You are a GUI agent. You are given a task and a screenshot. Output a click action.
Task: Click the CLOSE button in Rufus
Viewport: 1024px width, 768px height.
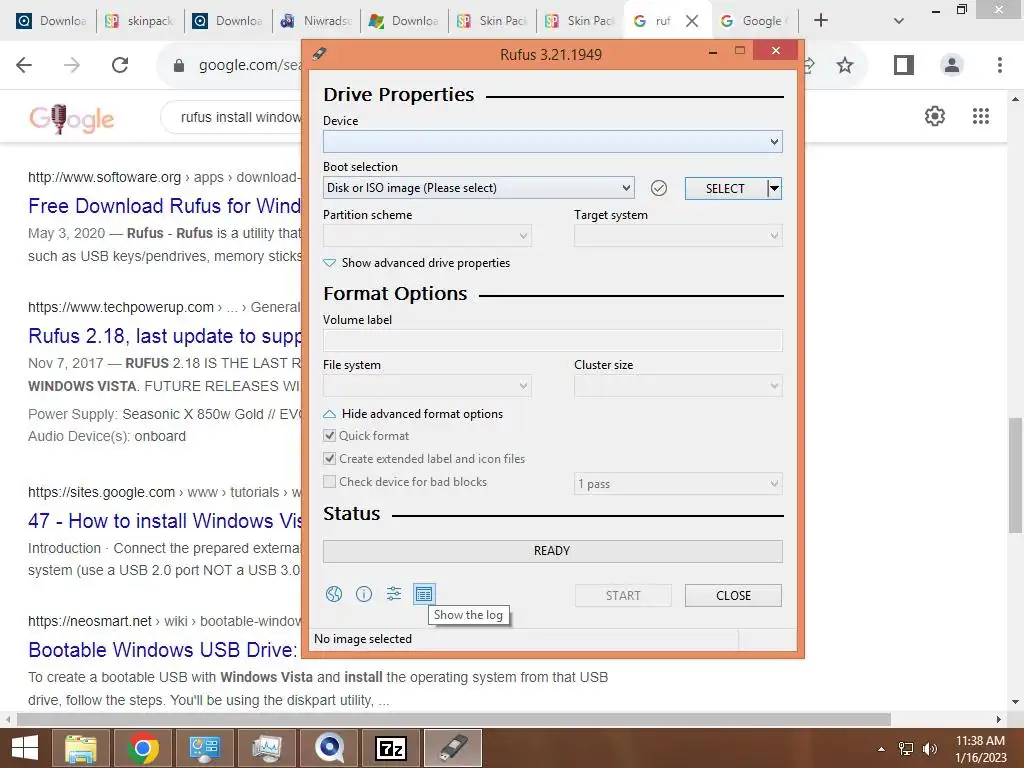point(733,596)
